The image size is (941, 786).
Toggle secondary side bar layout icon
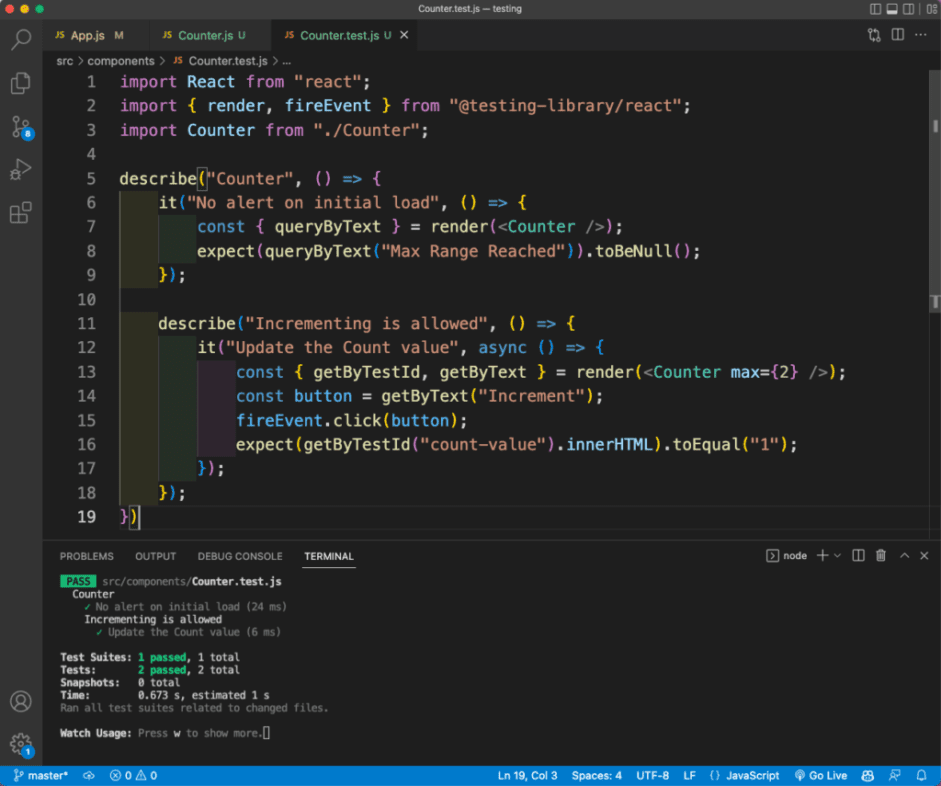(x=909, y=9)
